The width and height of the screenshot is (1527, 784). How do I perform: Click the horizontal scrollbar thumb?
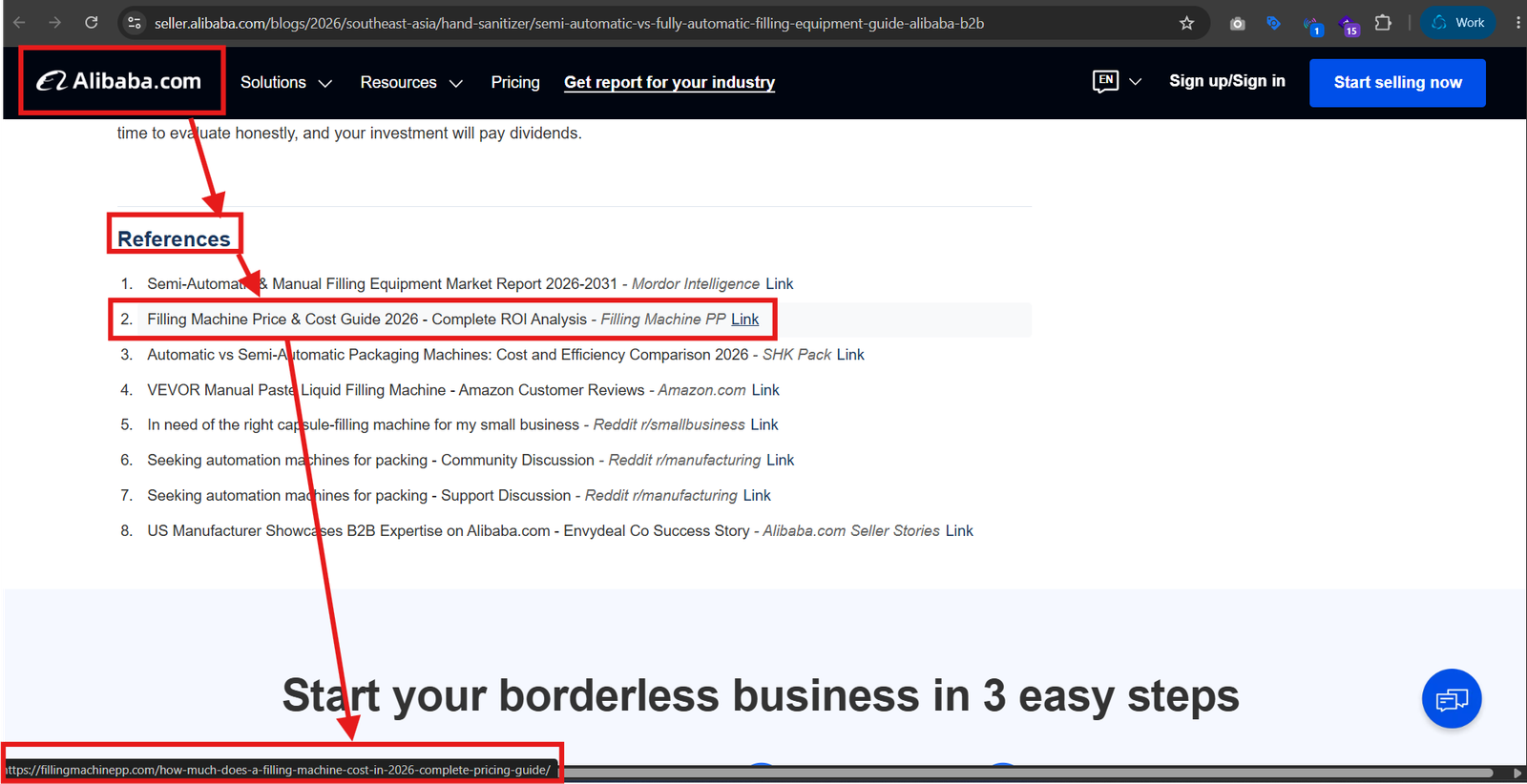tap(1026, 773)
